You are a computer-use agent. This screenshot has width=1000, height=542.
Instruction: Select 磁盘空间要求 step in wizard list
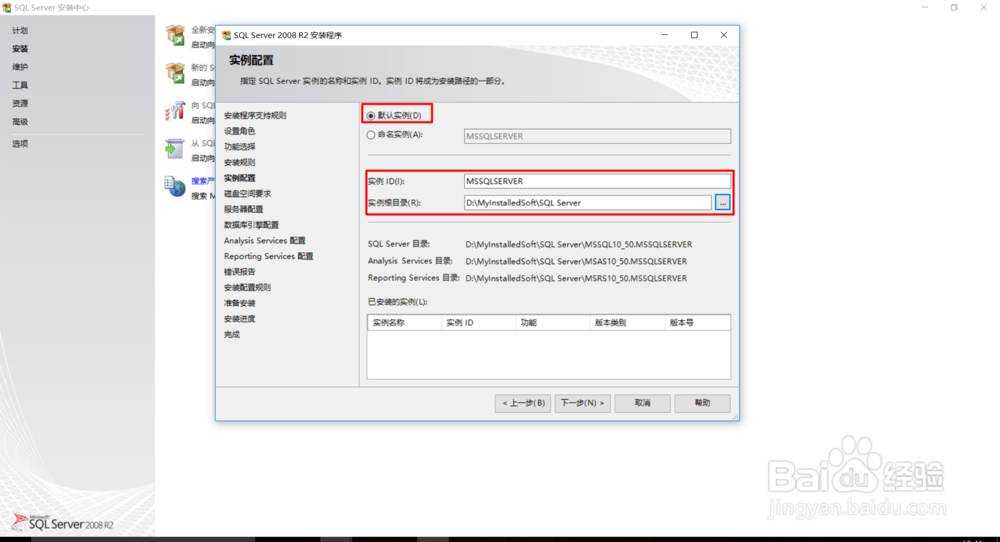coord(247,193)
